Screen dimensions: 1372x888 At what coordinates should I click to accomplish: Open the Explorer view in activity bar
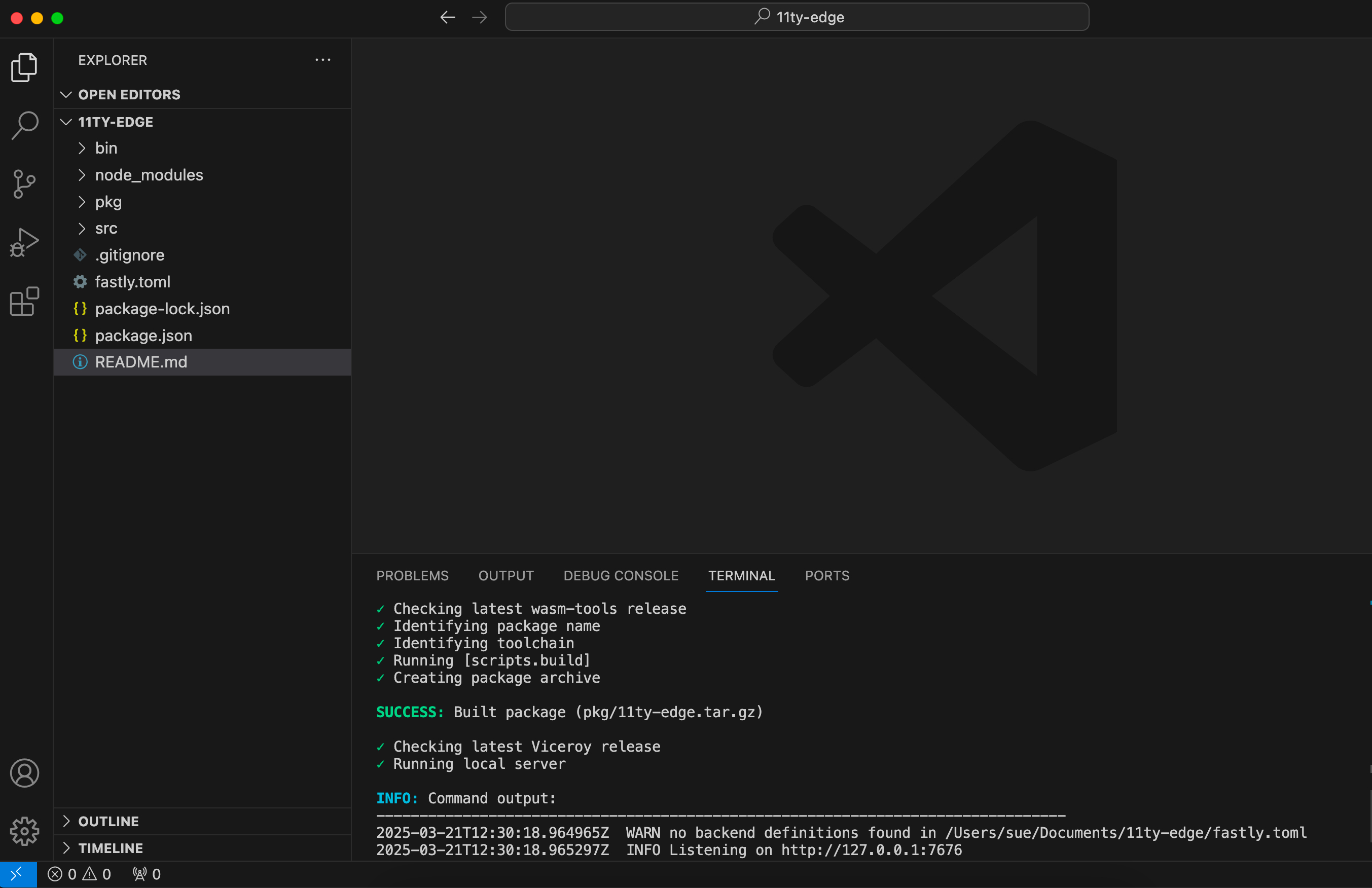click(x=24, y=67)
